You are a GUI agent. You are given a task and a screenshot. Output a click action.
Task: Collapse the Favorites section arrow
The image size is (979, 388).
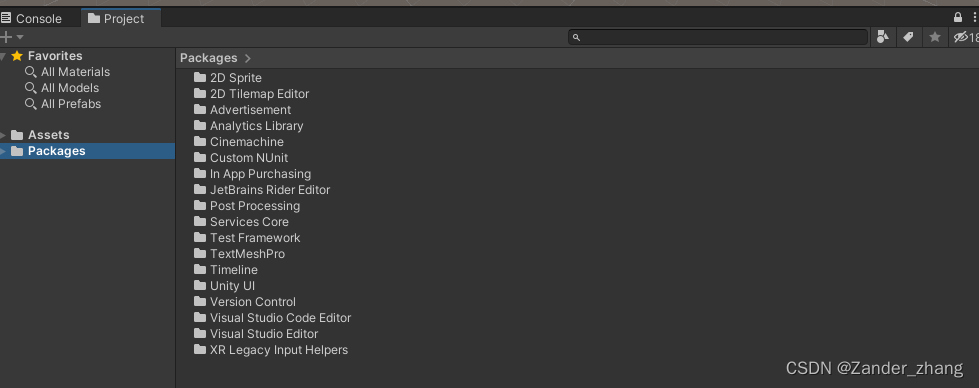click(x=4, y=56)
